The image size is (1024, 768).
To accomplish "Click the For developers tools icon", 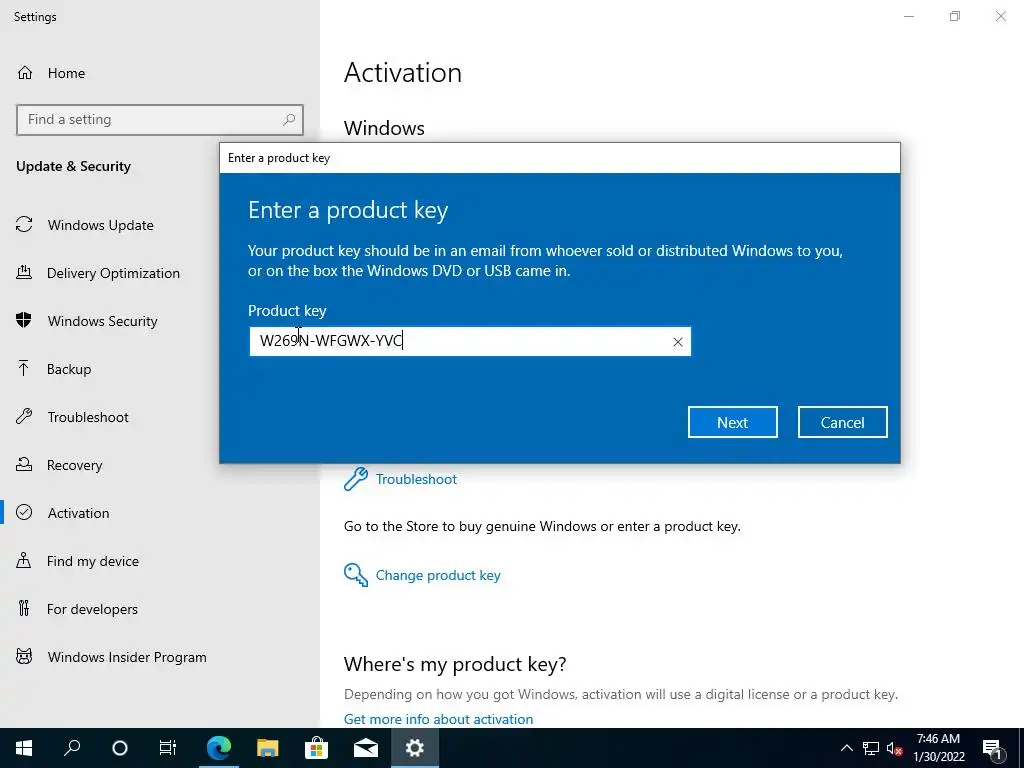I will [24, 608].
